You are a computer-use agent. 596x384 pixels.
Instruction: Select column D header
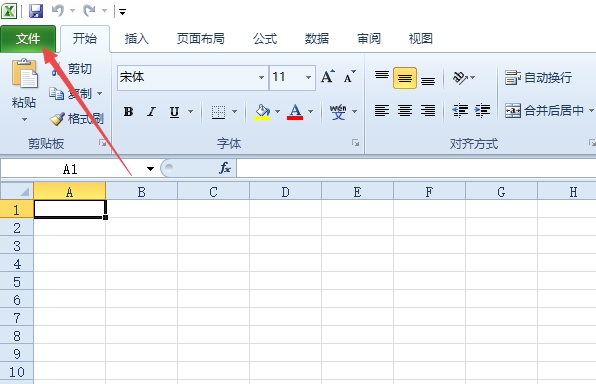click(x=285, y=192)
